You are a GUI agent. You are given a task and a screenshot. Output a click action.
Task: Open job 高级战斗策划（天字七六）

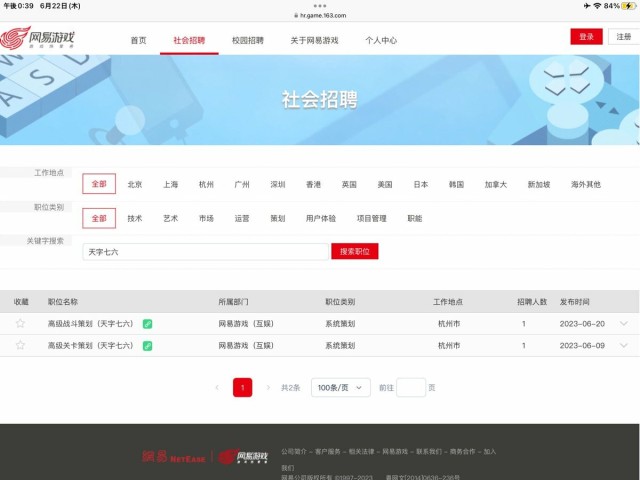[91, 324]
